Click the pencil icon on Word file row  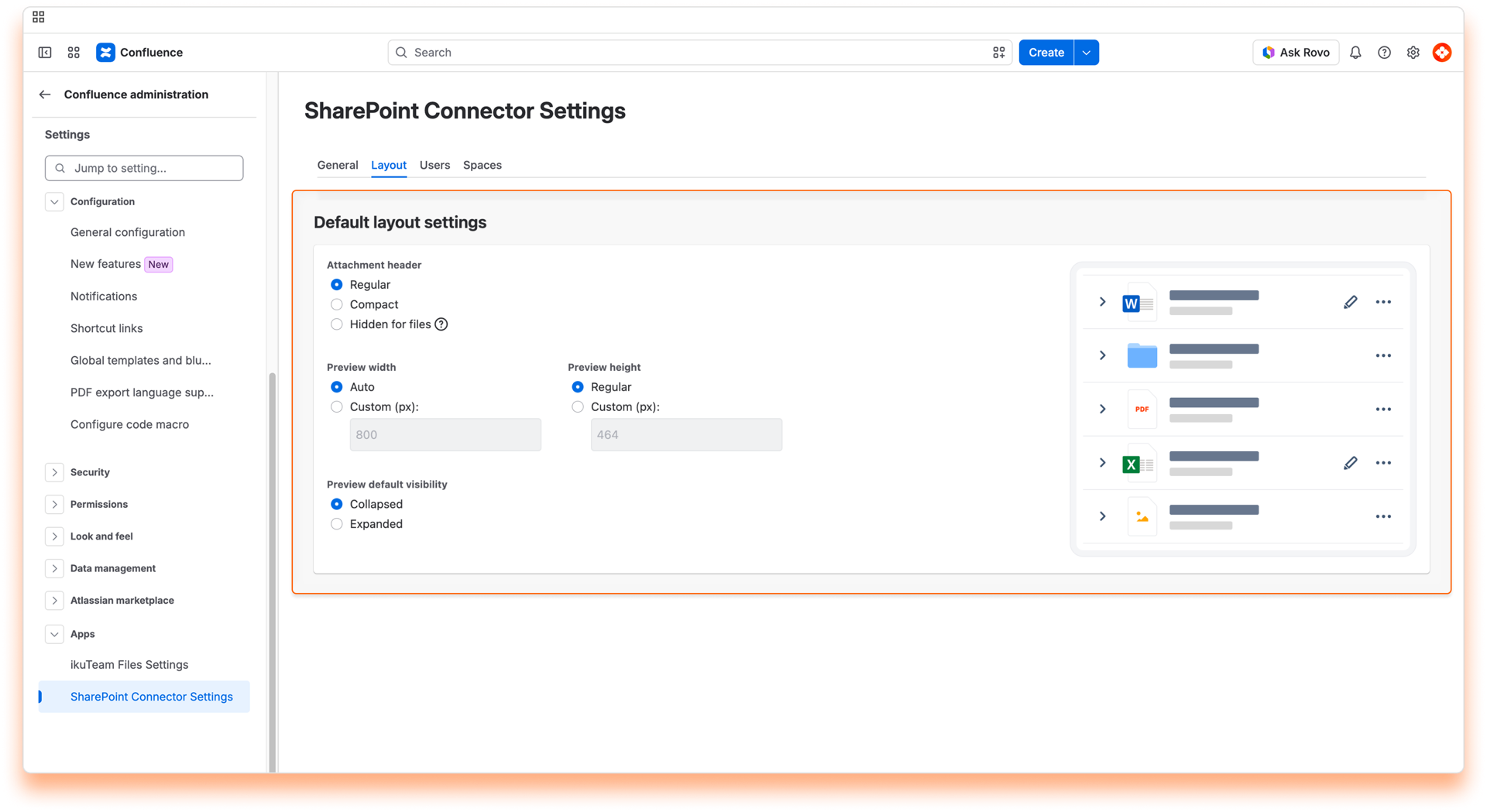pyautogui.click(x=1350, y=302)
